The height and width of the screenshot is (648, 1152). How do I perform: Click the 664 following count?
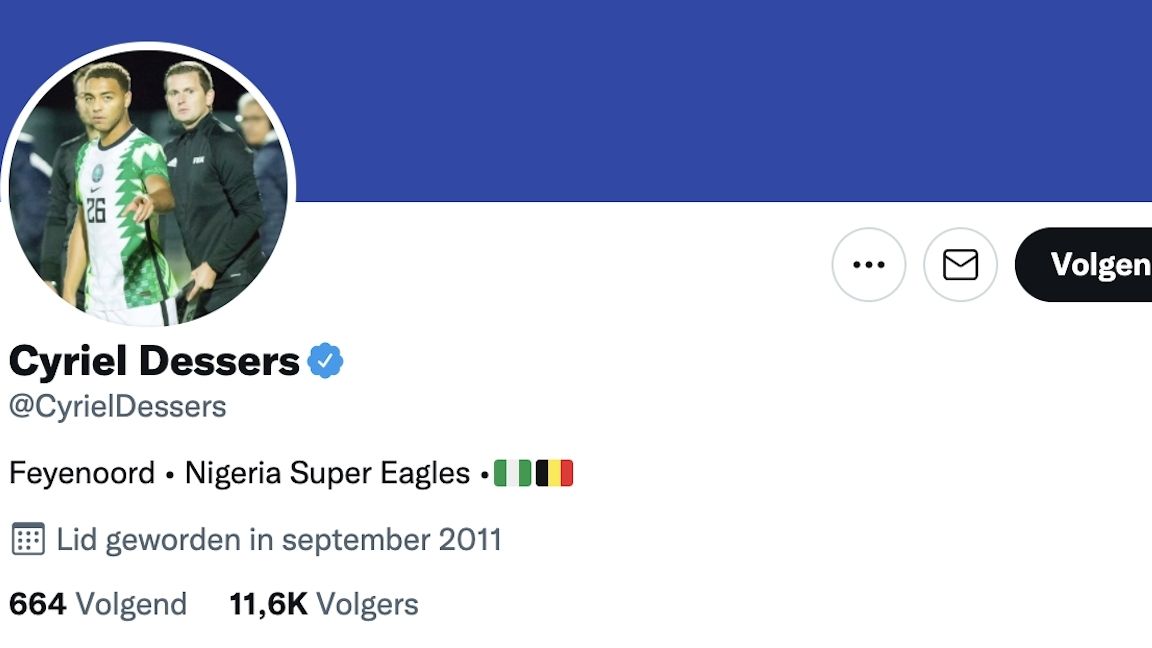coord(37,604)
